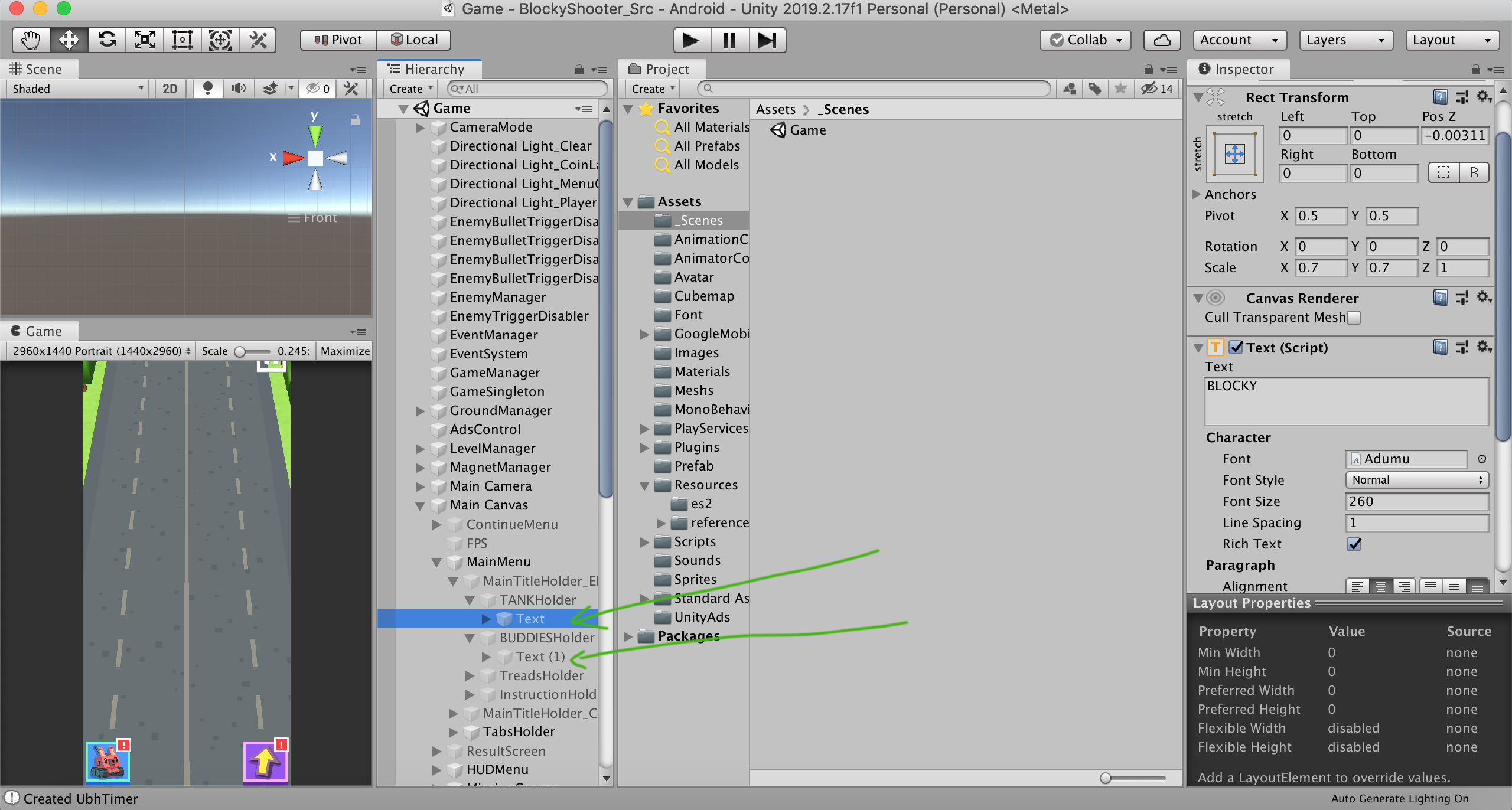The image size is (1512, 810).
Task: Select the Scale tool
Action: tap(145, 40)
